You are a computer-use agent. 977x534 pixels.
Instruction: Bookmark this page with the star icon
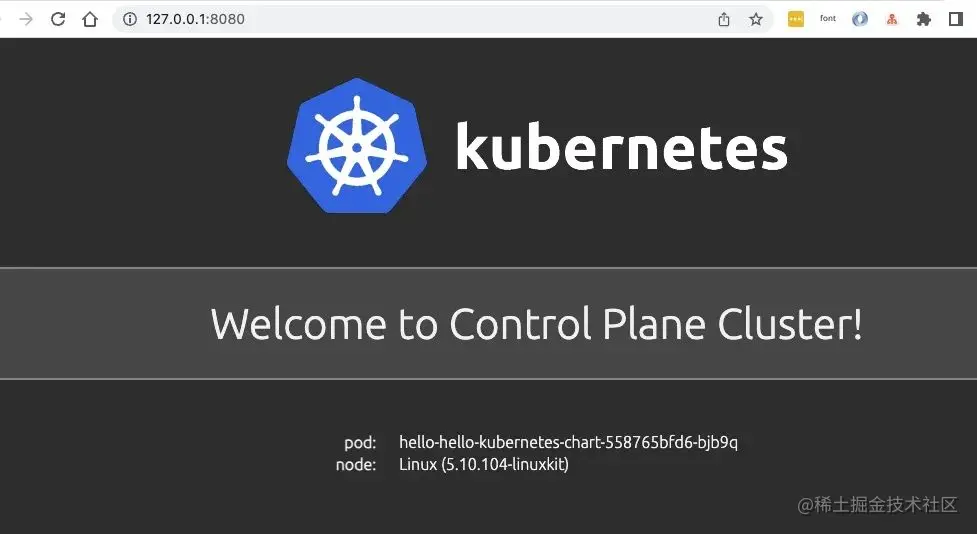pyautogui.click(x=756, y=19)
